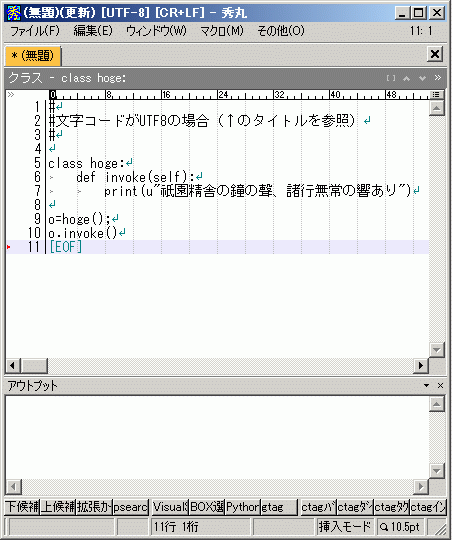Click the editor vertical scrollbar down arrow

pos(436,350)
